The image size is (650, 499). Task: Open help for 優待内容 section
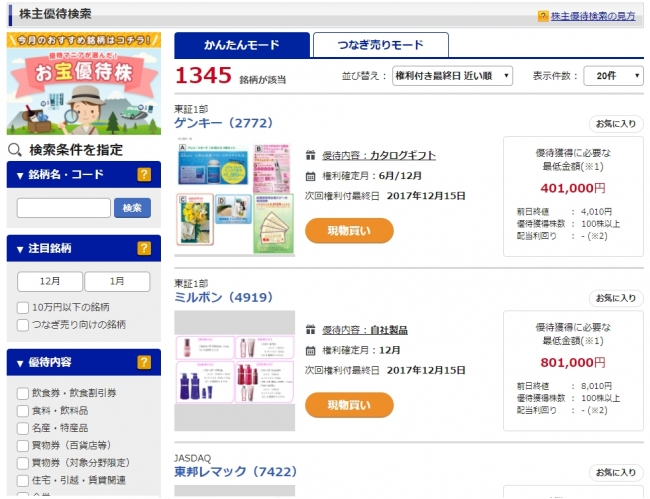144,362
